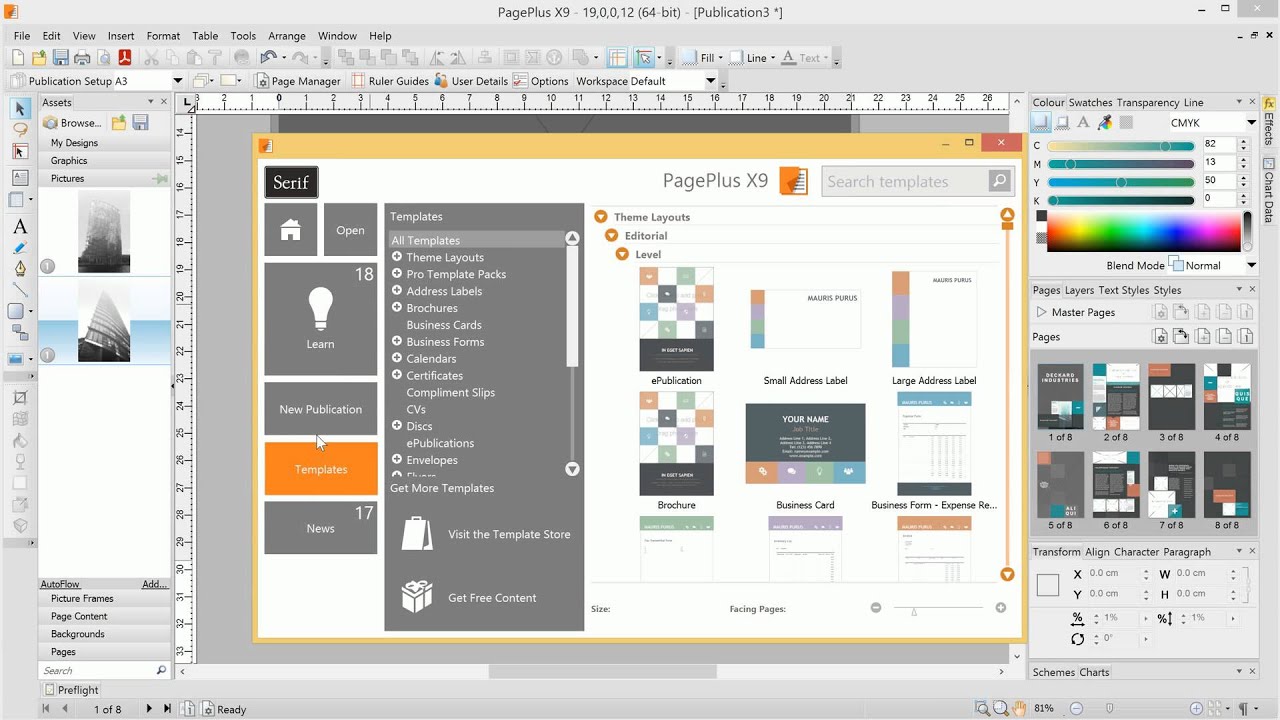Open the Options toolbar button
The height and width of the screenshot is (720, 1280).
click(x=540, y=81)
